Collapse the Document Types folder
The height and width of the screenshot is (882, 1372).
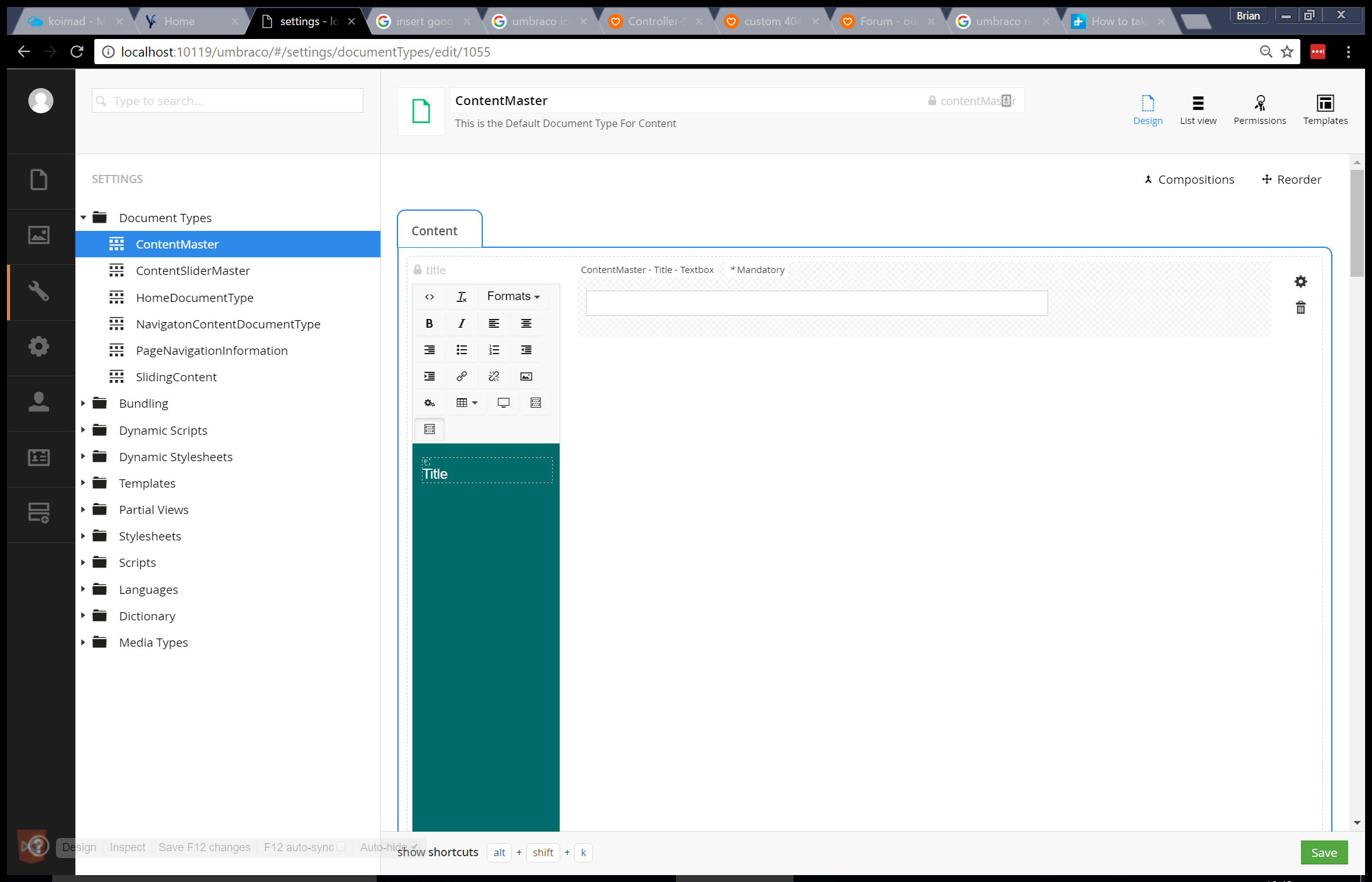tap(83, 218)
